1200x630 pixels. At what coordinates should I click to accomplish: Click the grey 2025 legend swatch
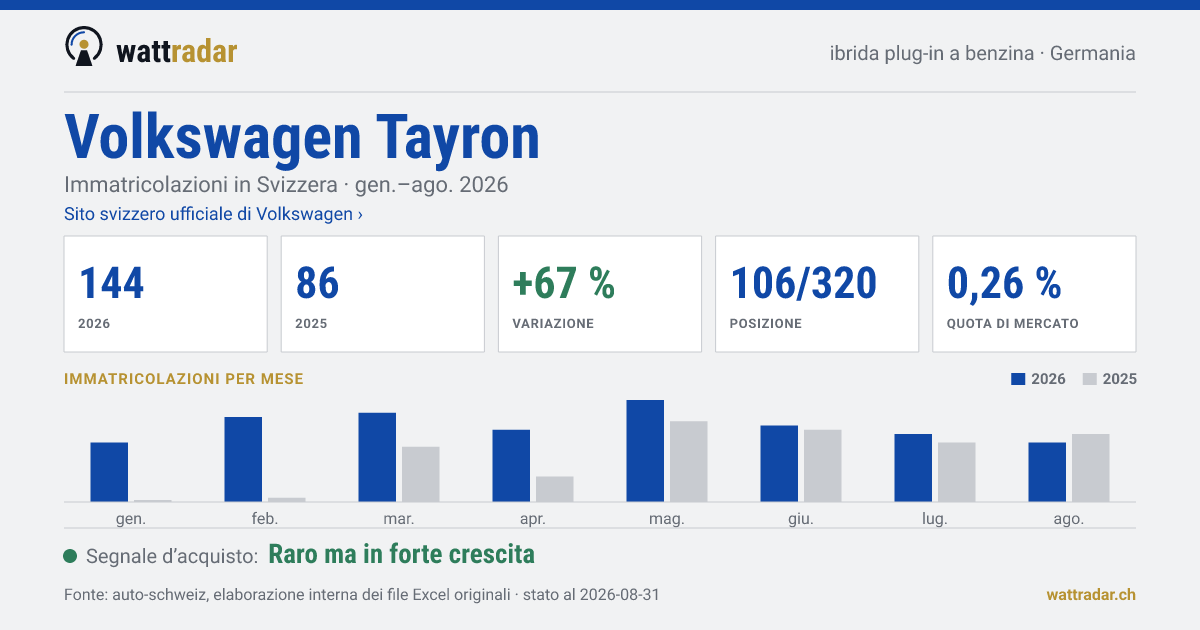(1091, 379)
